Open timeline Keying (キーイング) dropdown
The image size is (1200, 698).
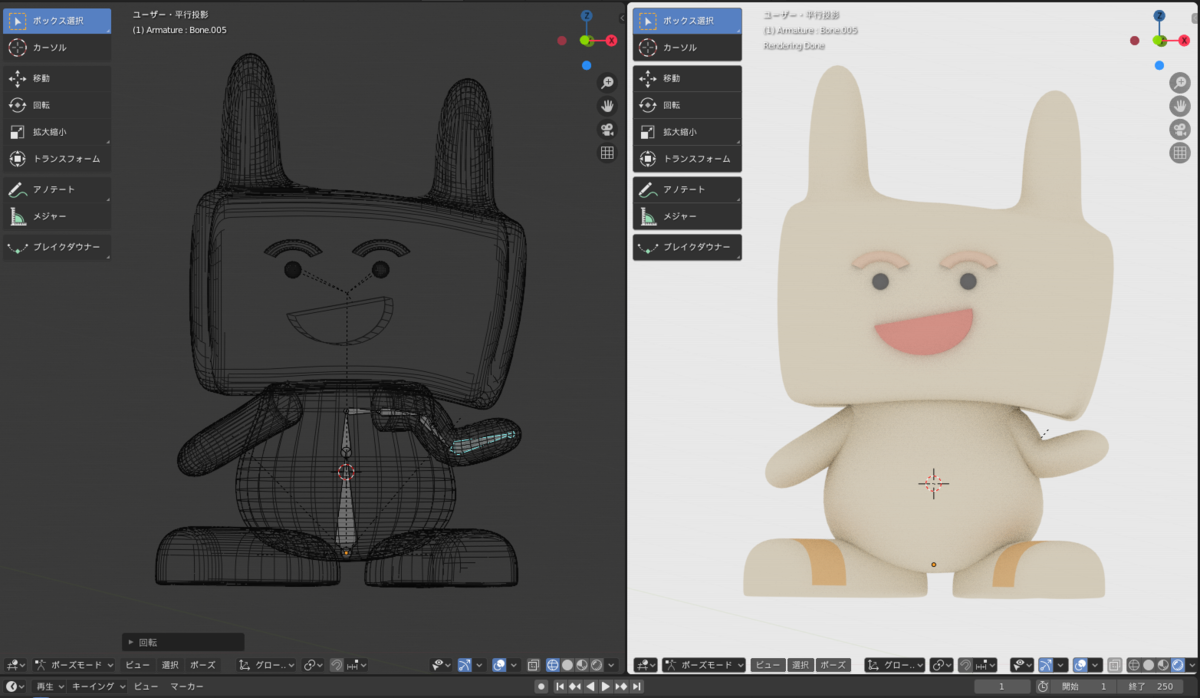point(99,687)
